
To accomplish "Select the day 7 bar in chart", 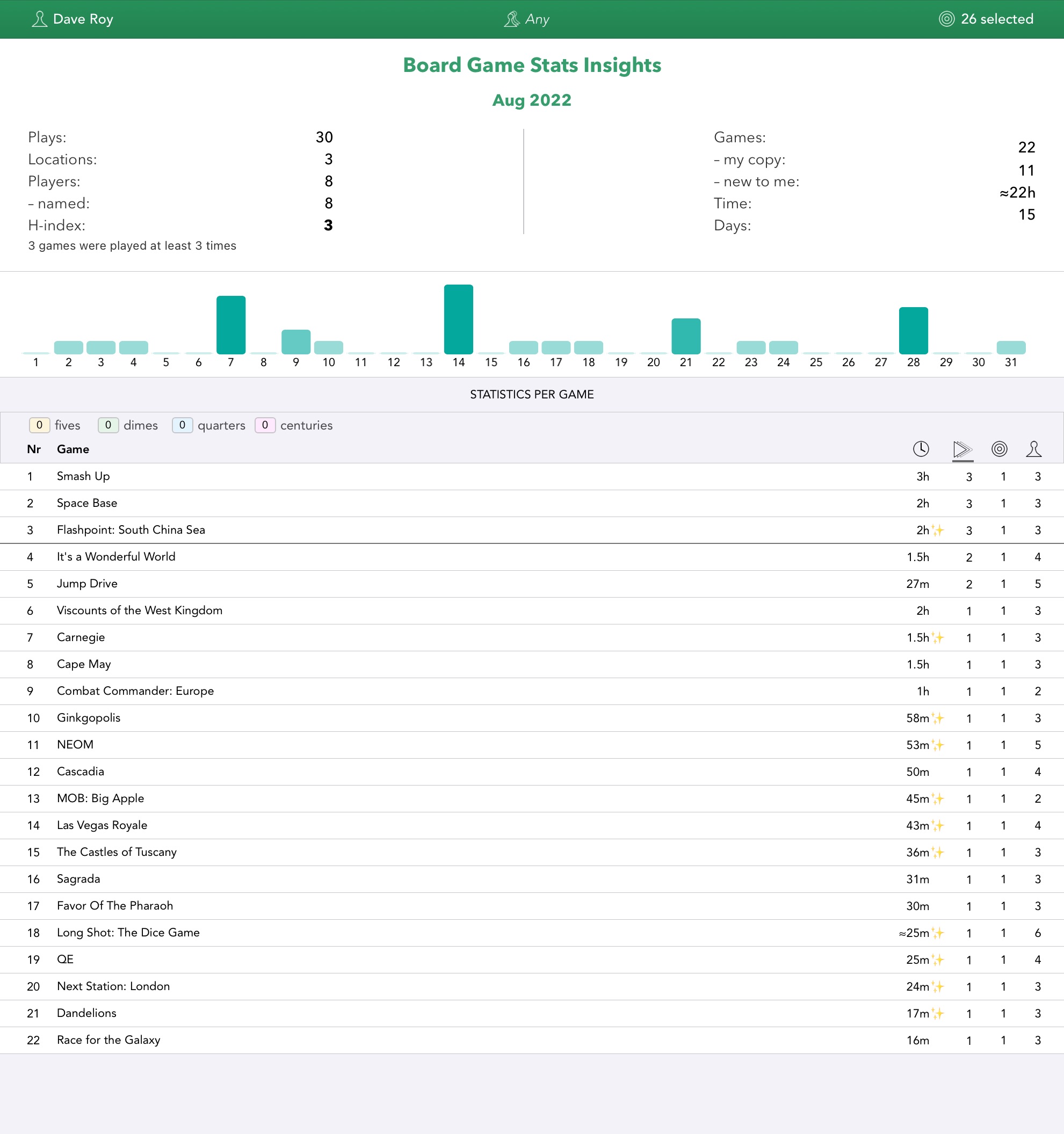I will [230, 325].
